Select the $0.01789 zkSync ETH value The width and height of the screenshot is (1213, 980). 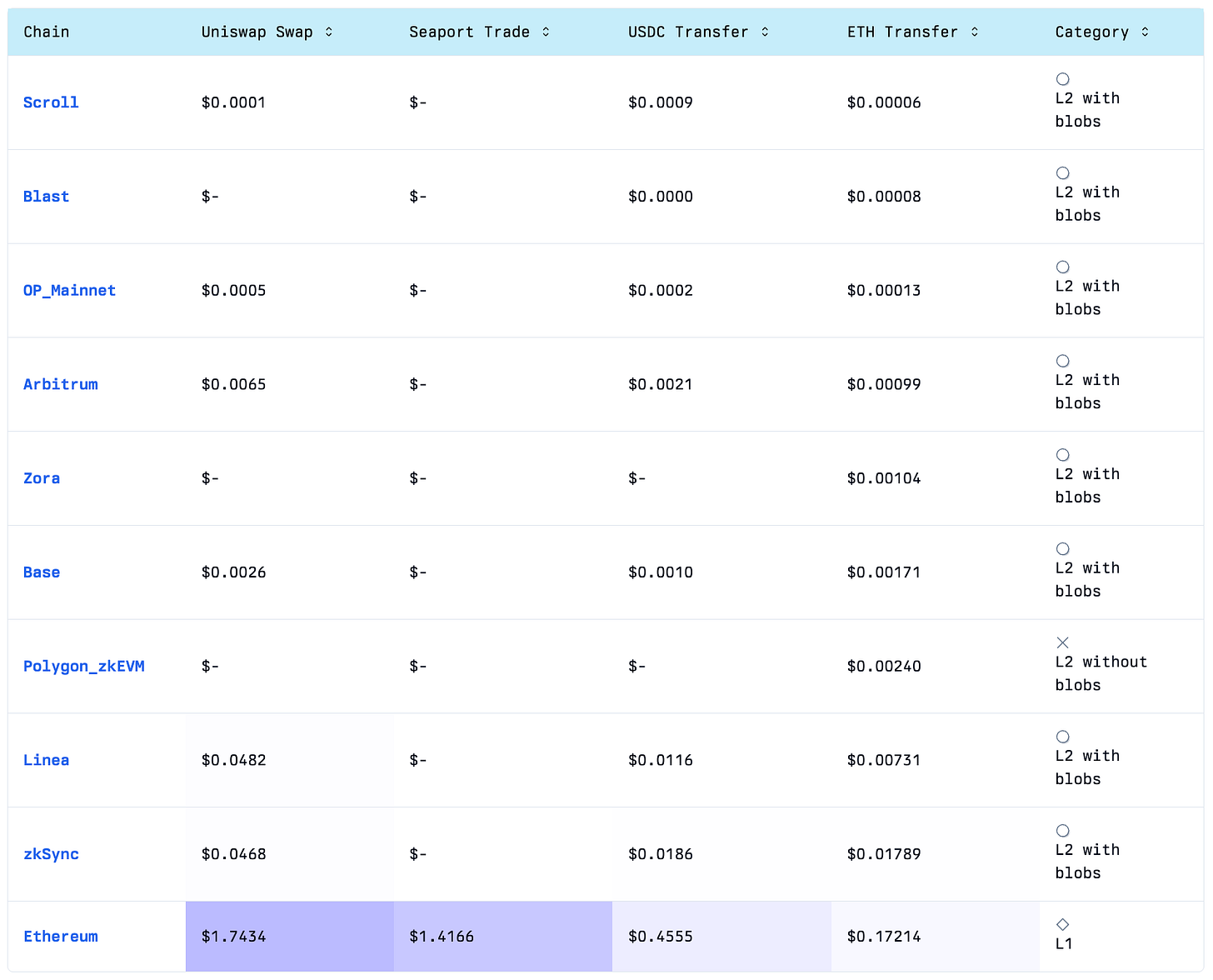point(884,854)
